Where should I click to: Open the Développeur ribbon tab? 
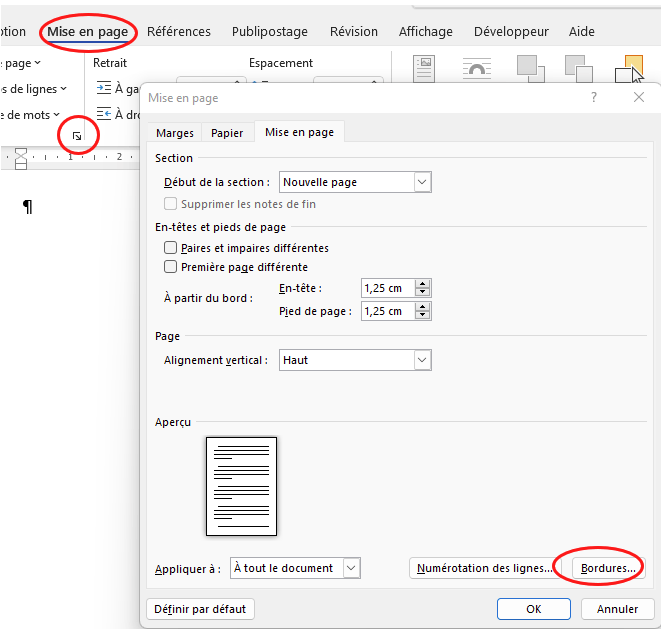click(511, 32)
